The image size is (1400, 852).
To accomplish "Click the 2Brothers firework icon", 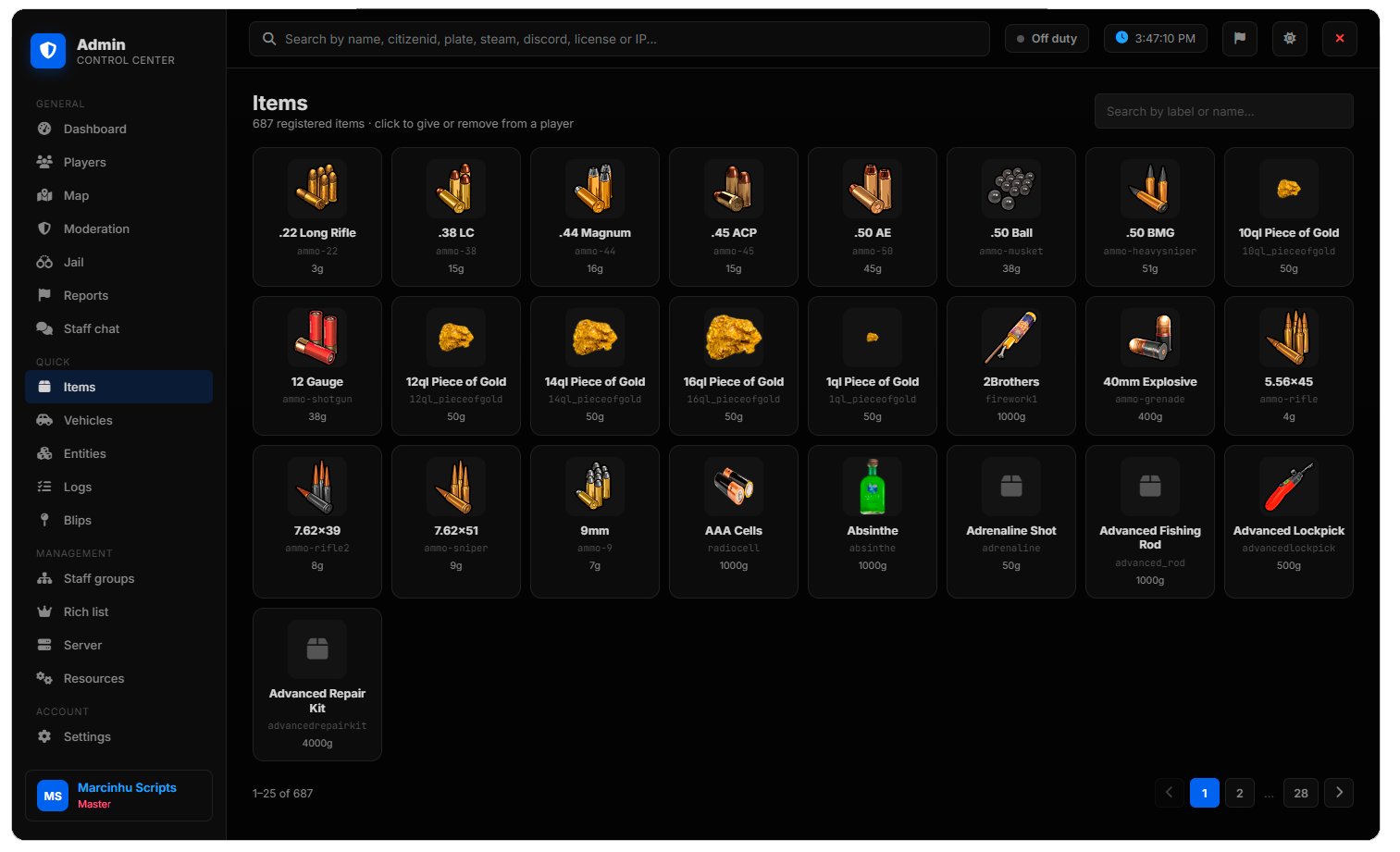I will coord(1011,337).
